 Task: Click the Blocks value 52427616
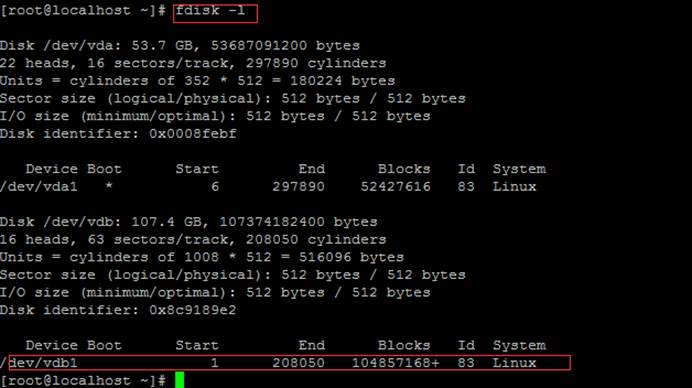(x=395, y=187)
